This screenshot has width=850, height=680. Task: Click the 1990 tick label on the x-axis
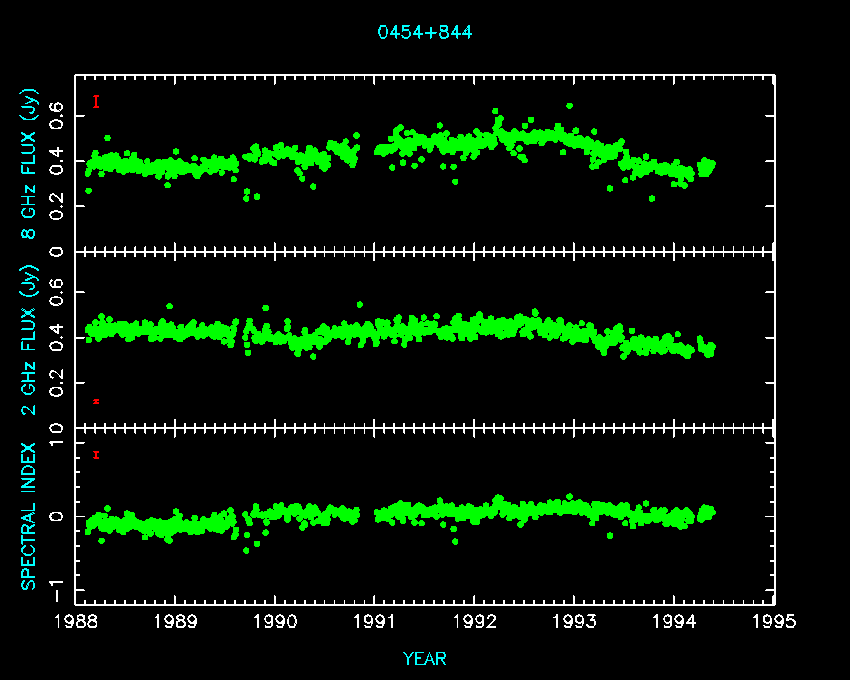[275, 622]
